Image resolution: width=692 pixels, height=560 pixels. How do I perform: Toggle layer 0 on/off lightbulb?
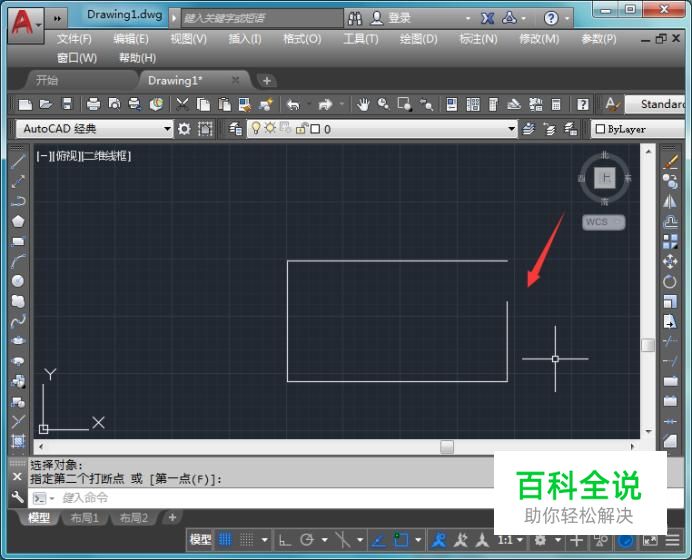[x=256, y=128]
